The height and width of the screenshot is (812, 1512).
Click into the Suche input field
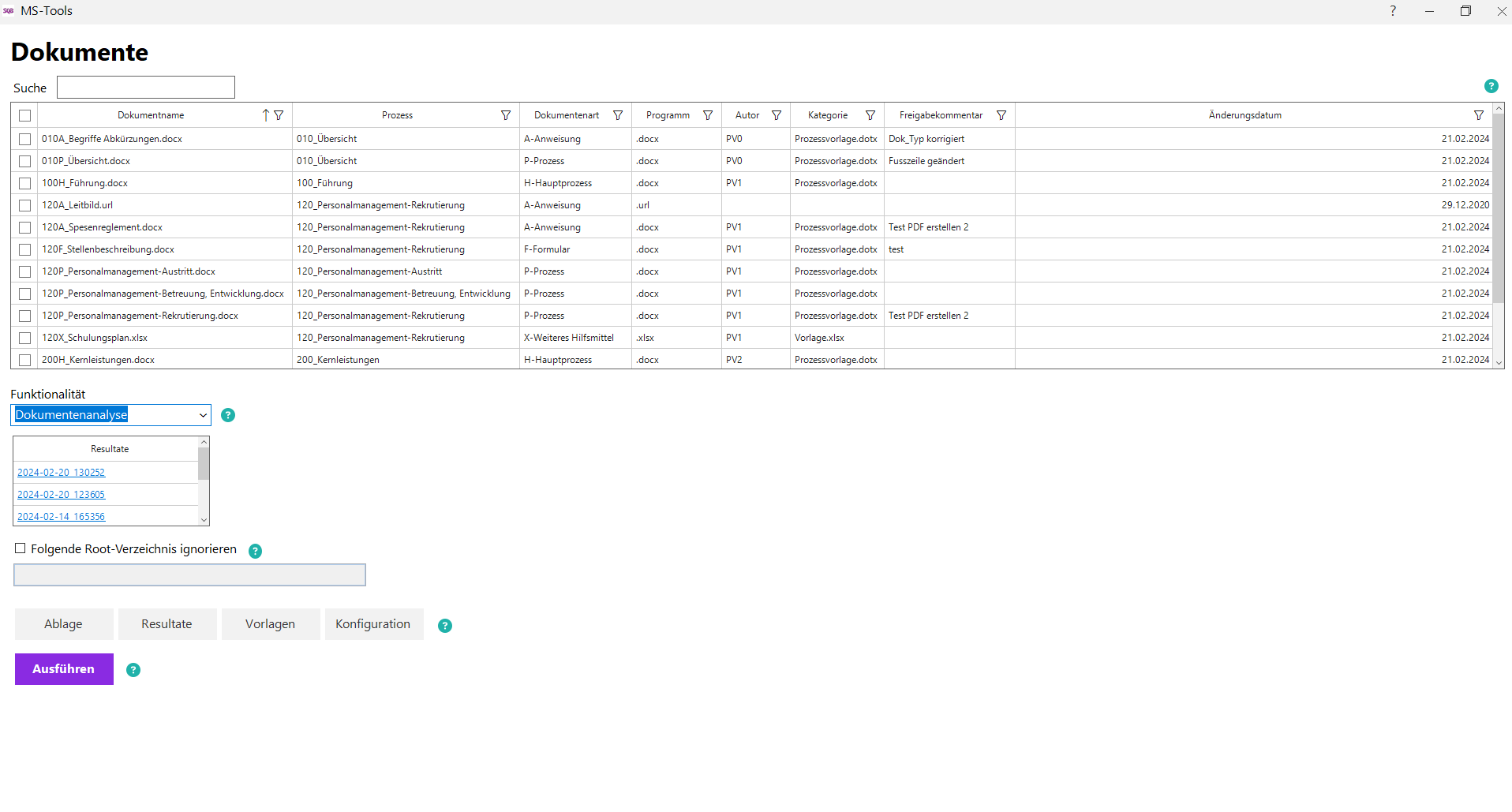coord(146,88)
